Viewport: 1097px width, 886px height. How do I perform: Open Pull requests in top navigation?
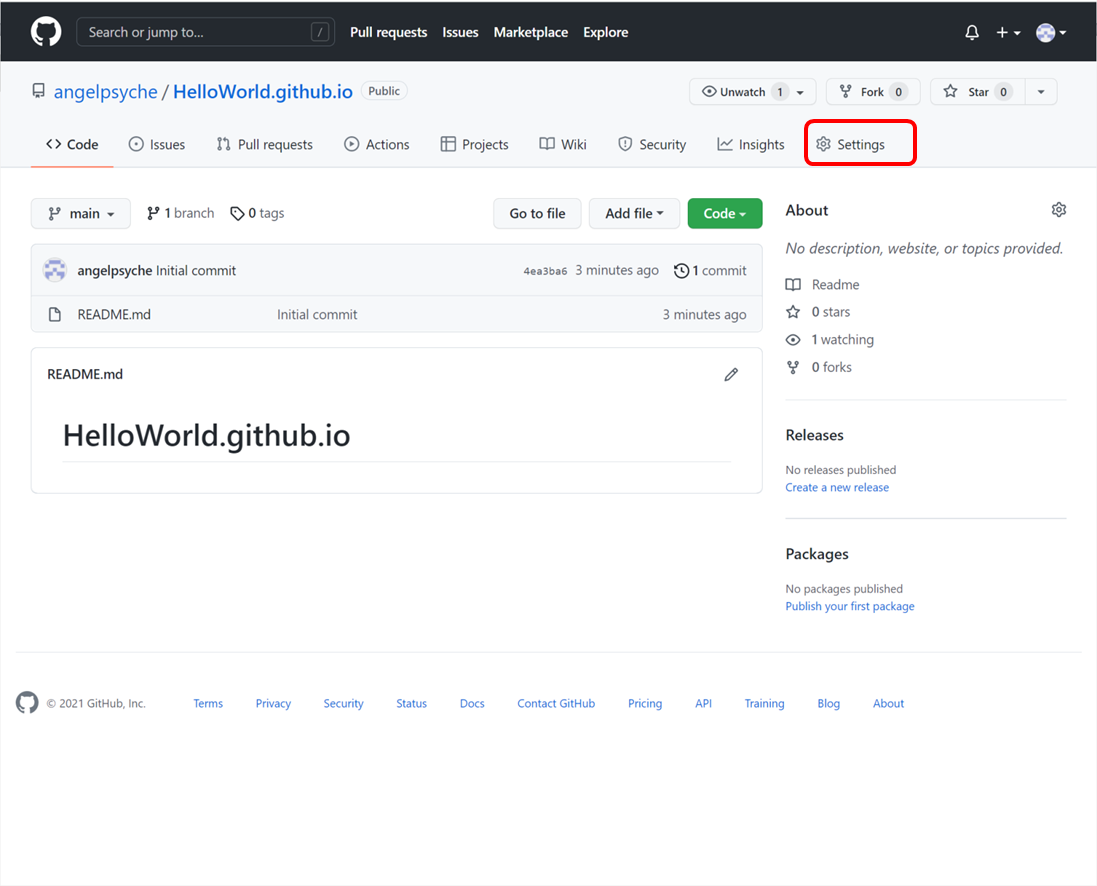pyautogui.click(x=388, y=32)
